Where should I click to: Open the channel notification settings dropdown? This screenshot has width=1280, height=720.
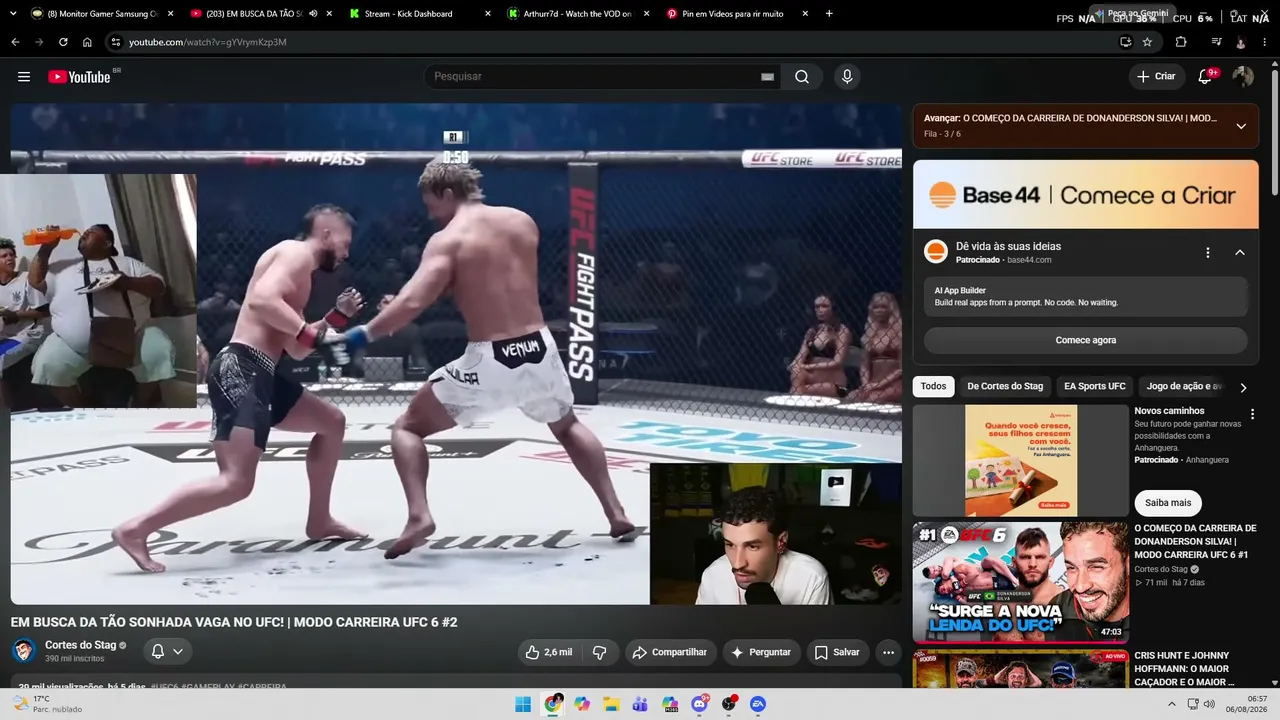click(167, 651)
